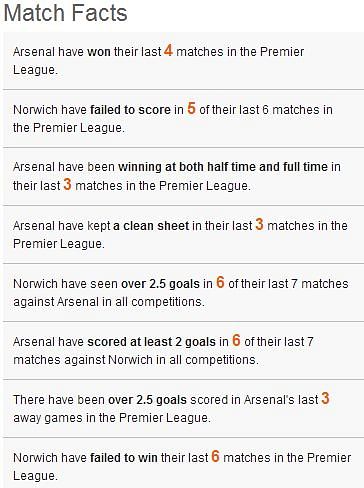The image size is (364, 488).
Task: Click the orange number 4 in first fact
Action: coord(168,51)
